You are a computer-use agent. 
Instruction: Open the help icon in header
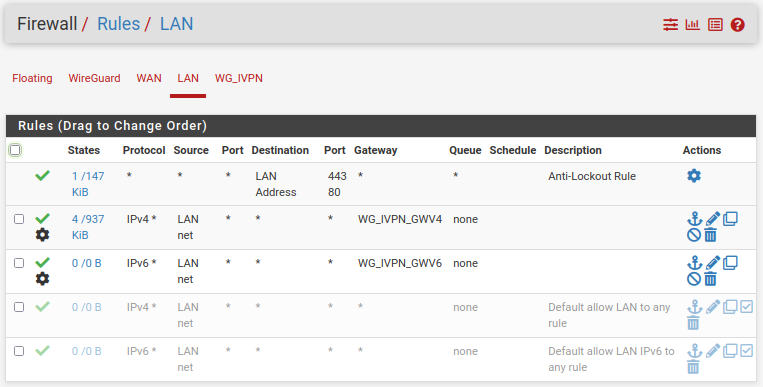737,24
